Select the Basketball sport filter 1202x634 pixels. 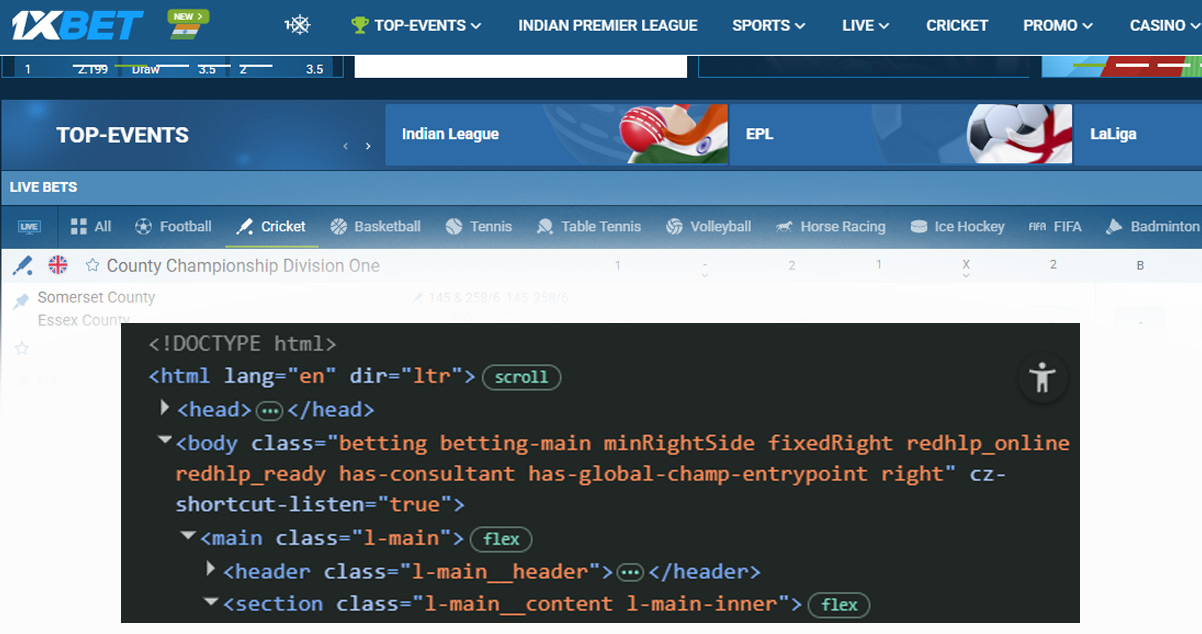pyautogui.click(x=375, y=227)
